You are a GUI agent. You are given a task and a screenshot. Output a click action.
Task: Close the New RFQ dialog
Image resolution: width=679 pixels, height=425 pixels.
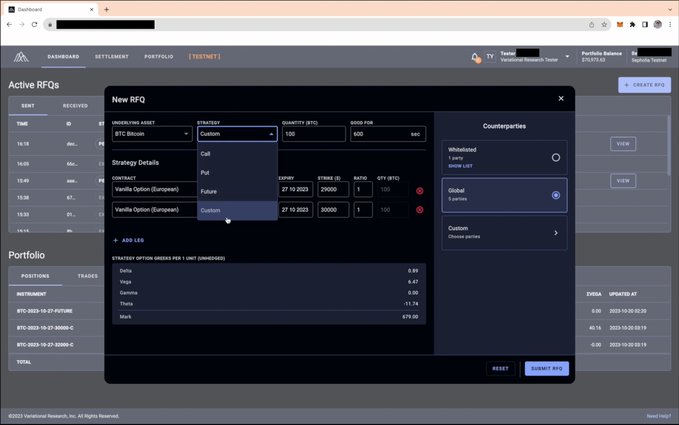[561, 99]
